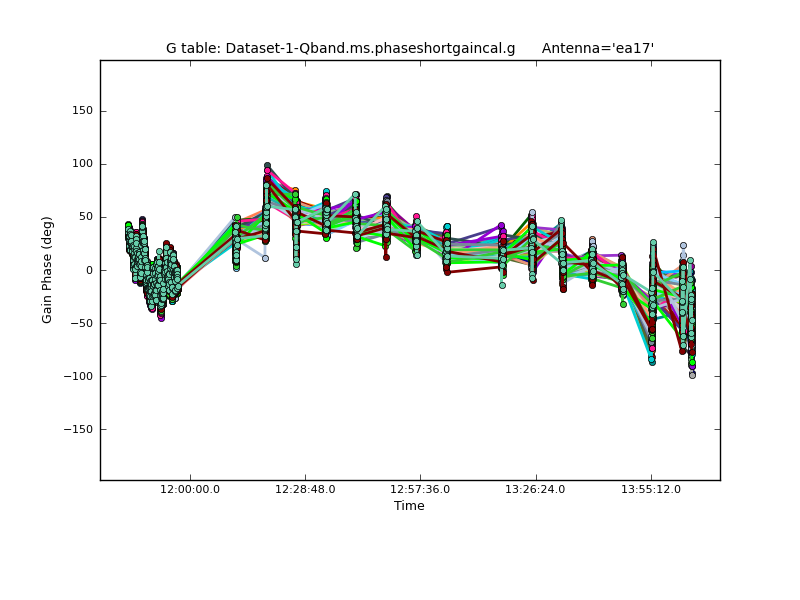Click the plot title 'G table: Dataset-1-Qband.ms.phaseshortgaincal.g'

pos(340,48)
